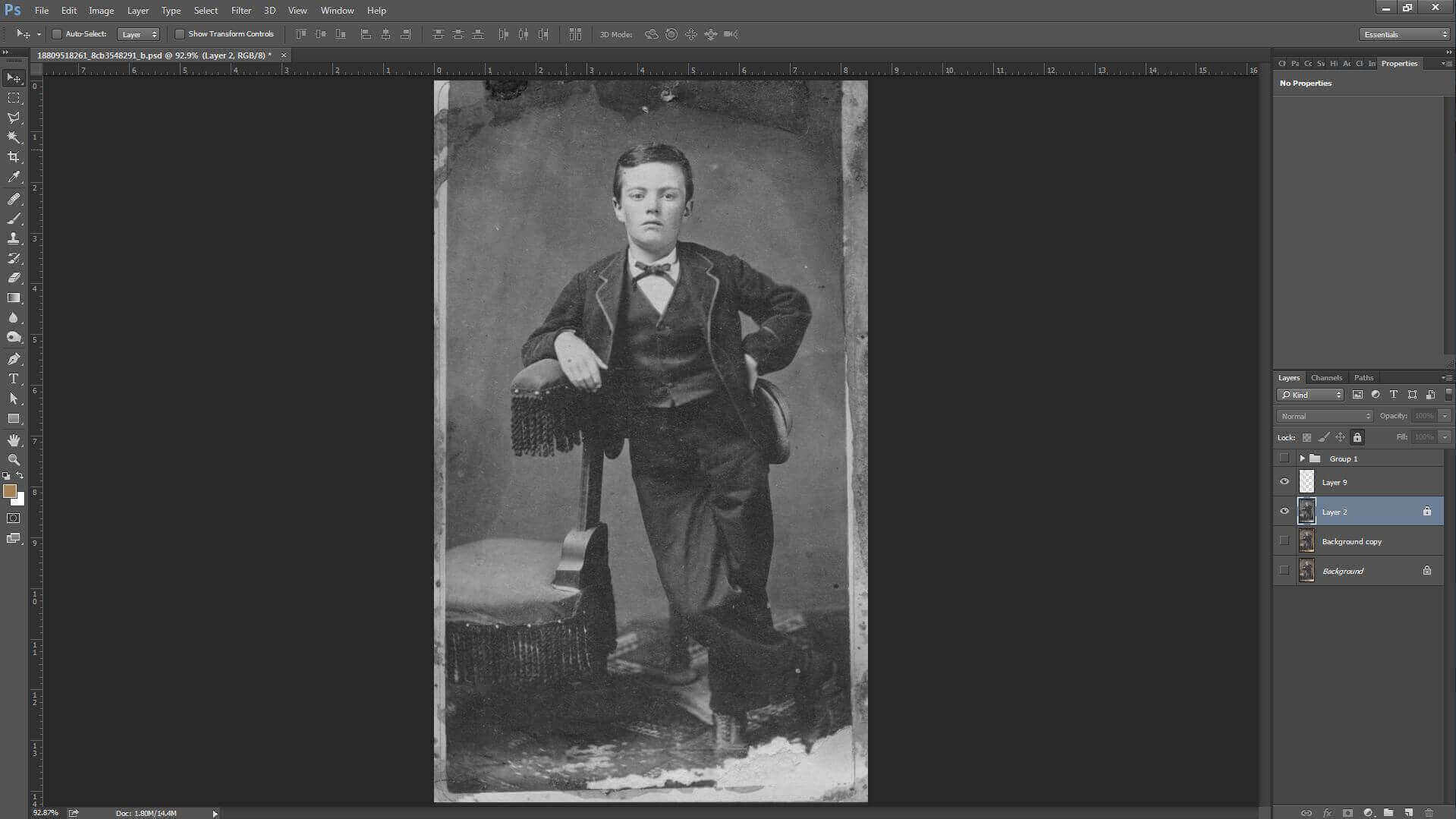
Task: Expand the Group 1 folder
Action: (x=1302, y=458)
